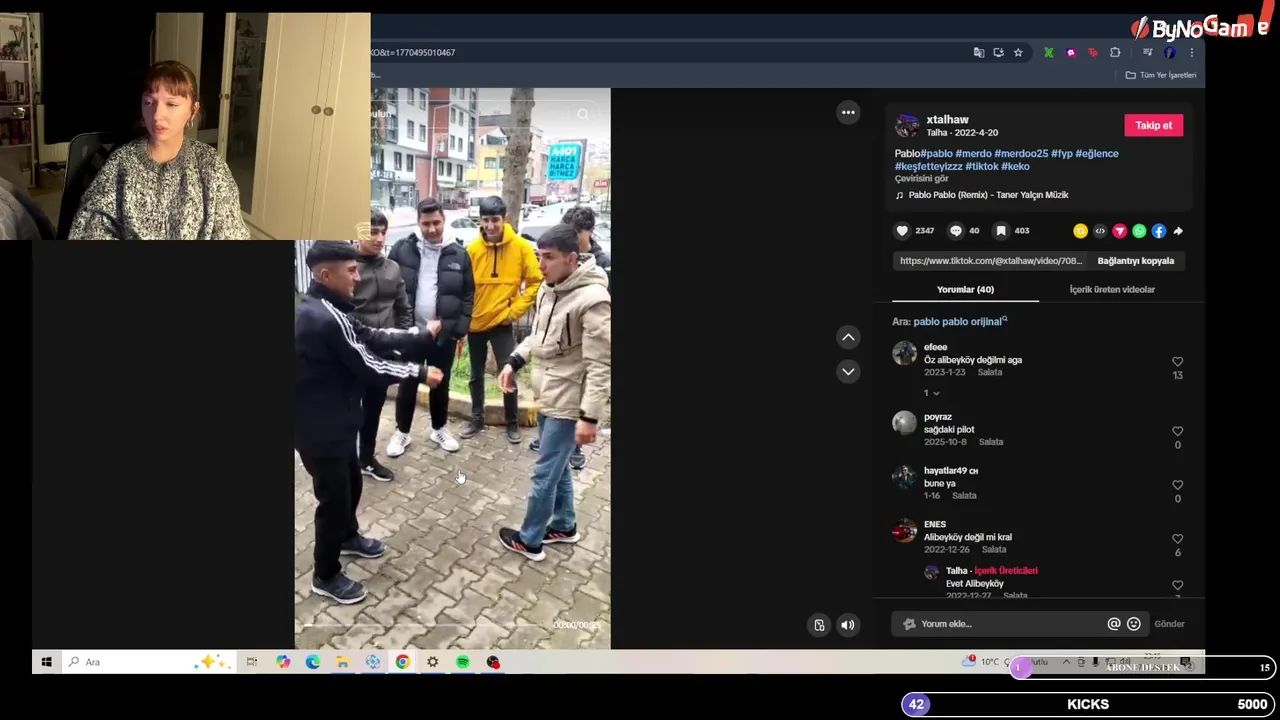Viewport: 1280px width, 720px height.
Task: Open xtalhaw's profile avatar
Action: click(x=907, y=125)
